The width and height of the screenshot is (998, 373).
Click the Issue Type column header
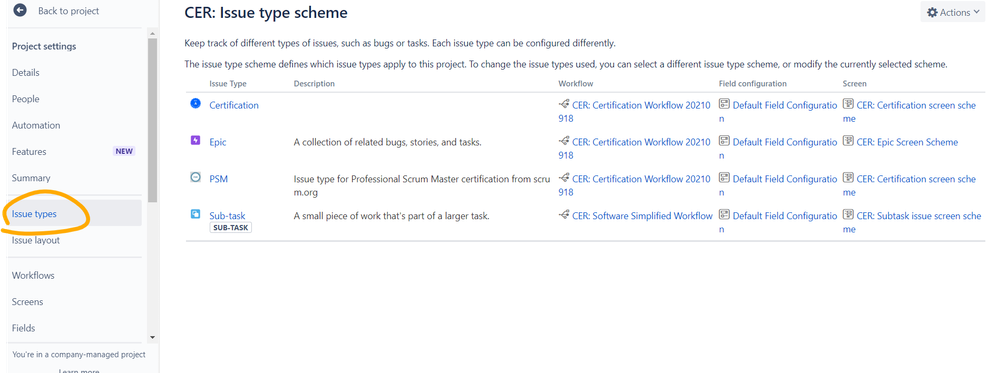[228, 83]
